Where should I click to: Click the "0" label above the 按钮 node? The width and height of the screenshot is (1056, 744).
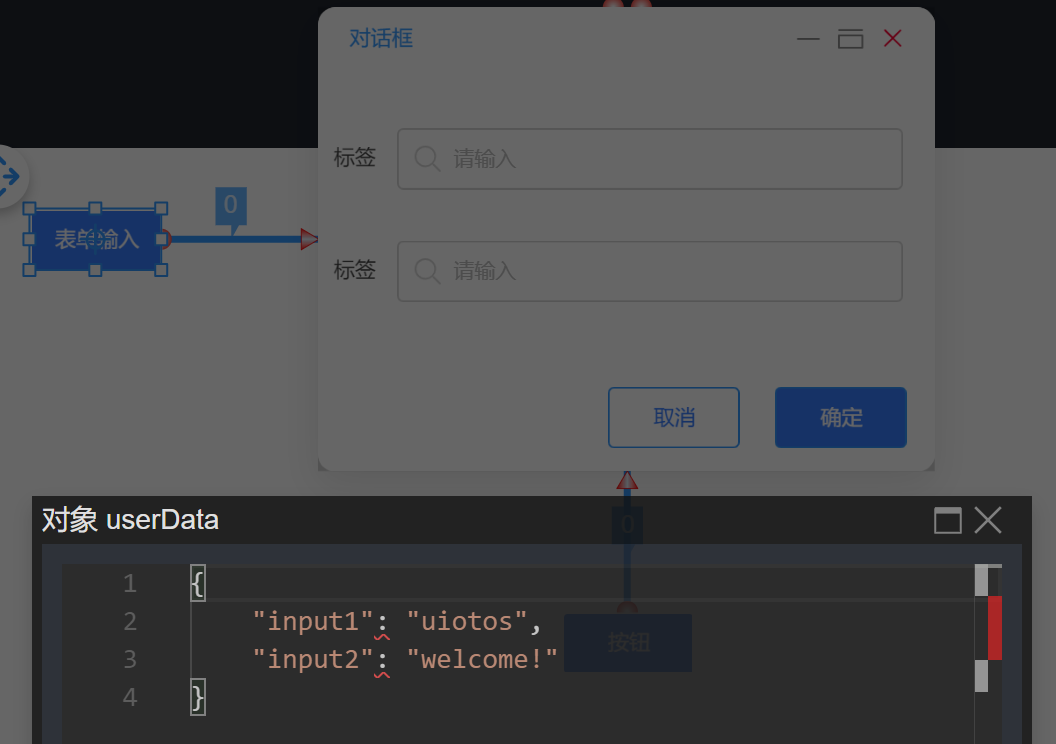pos(627,524)
